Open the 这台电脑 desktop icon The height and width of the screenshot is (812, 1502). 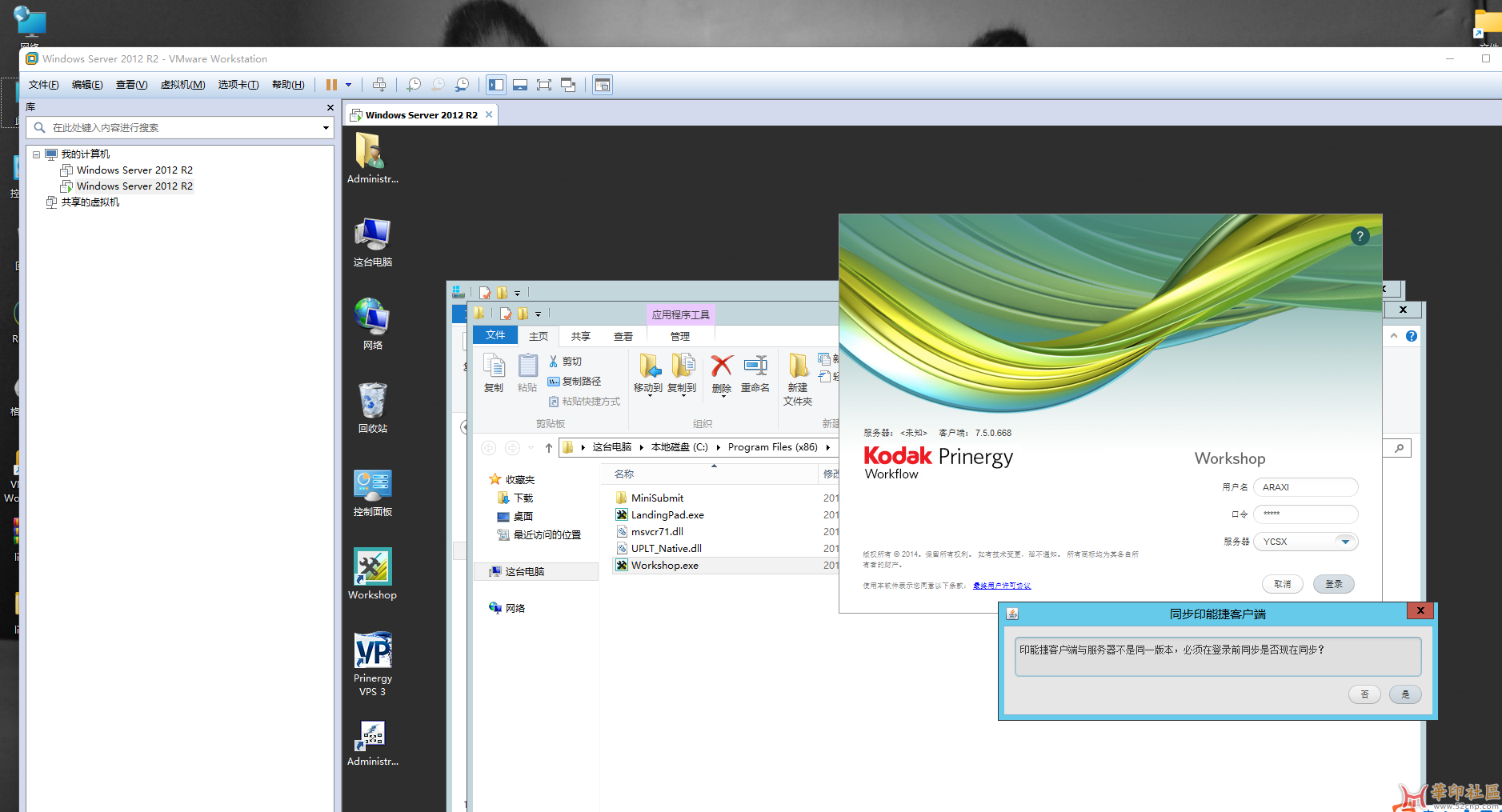[373, 242]
